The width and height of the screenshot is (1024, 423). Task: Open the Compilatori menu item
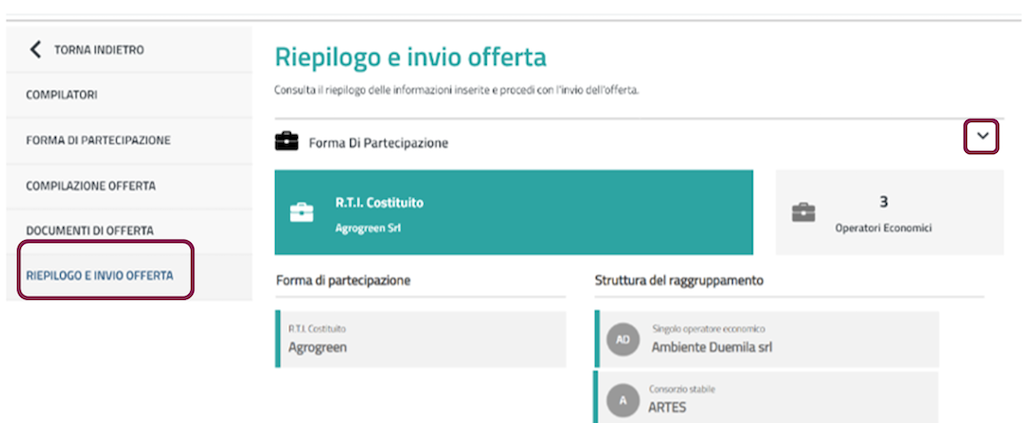pyautogui.click(x=62, y=95)
